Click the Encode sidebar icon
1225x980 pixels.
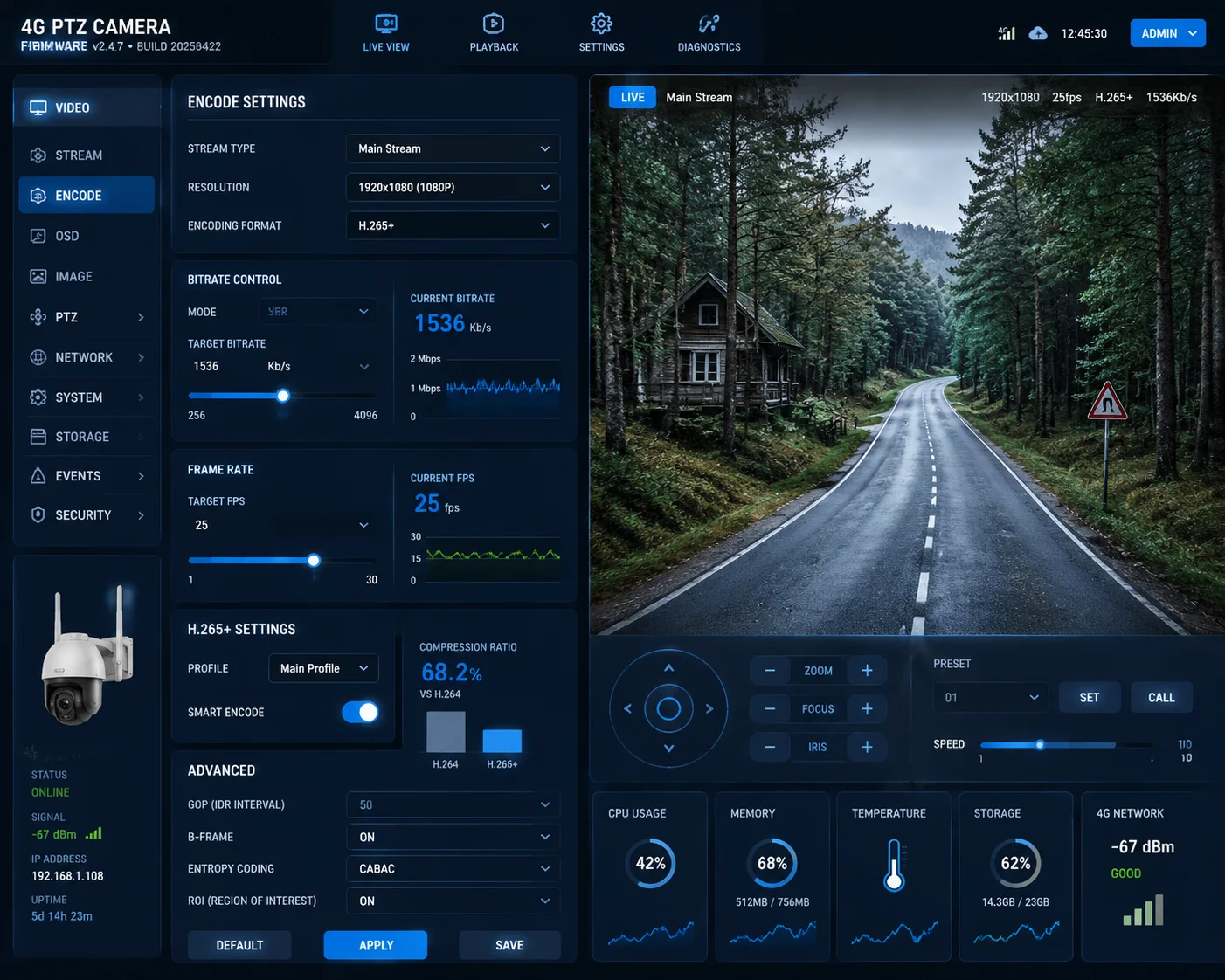pyautogui.click(x=38, y=196)
